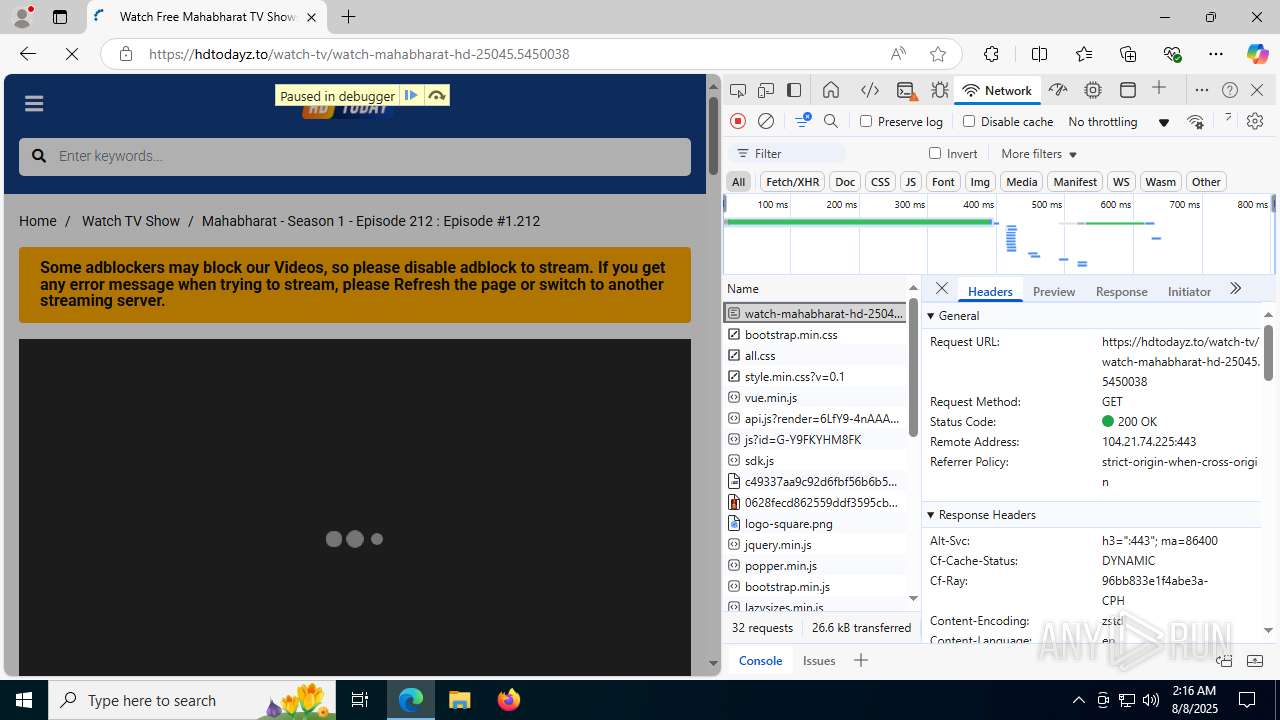Filter requests by CSS type

pyautogui.click(x=880, y=181)
